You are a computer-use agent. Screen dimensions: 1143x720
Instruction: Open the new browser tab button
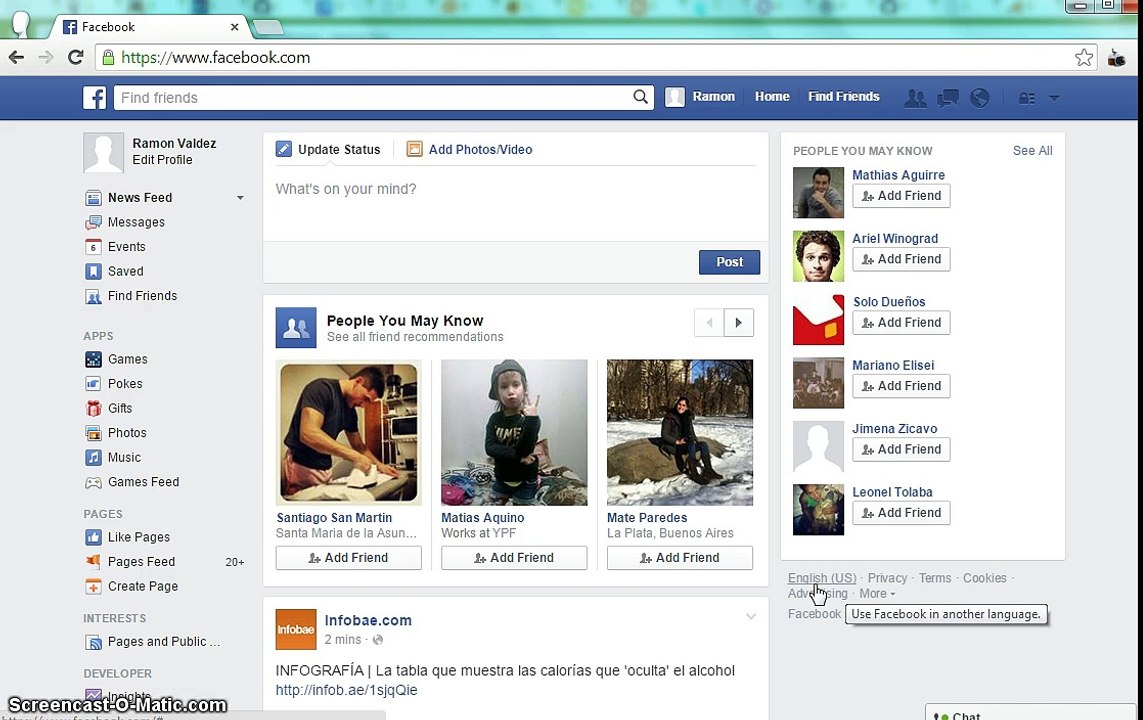268,28
